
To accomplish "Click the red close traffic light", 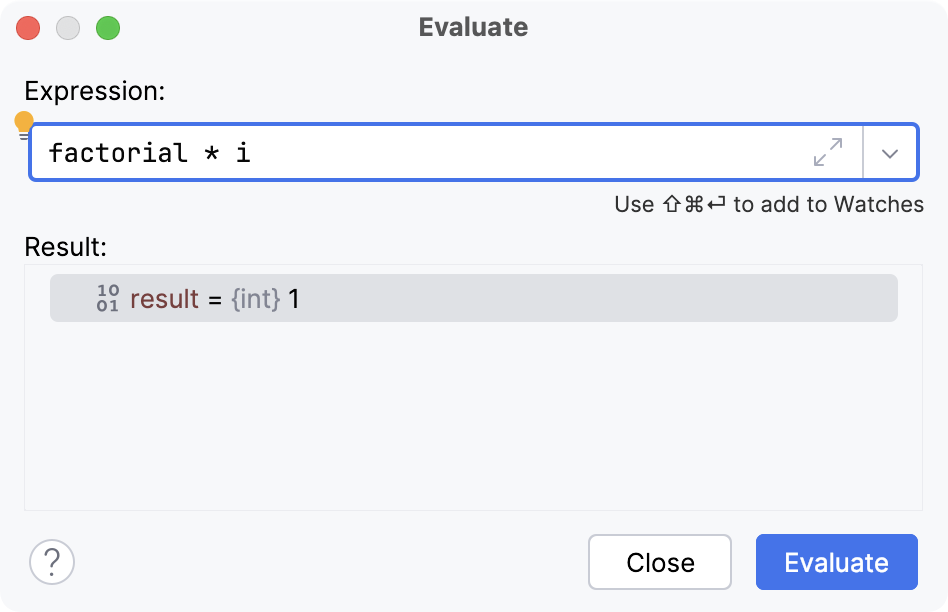I will pos(28,28).
